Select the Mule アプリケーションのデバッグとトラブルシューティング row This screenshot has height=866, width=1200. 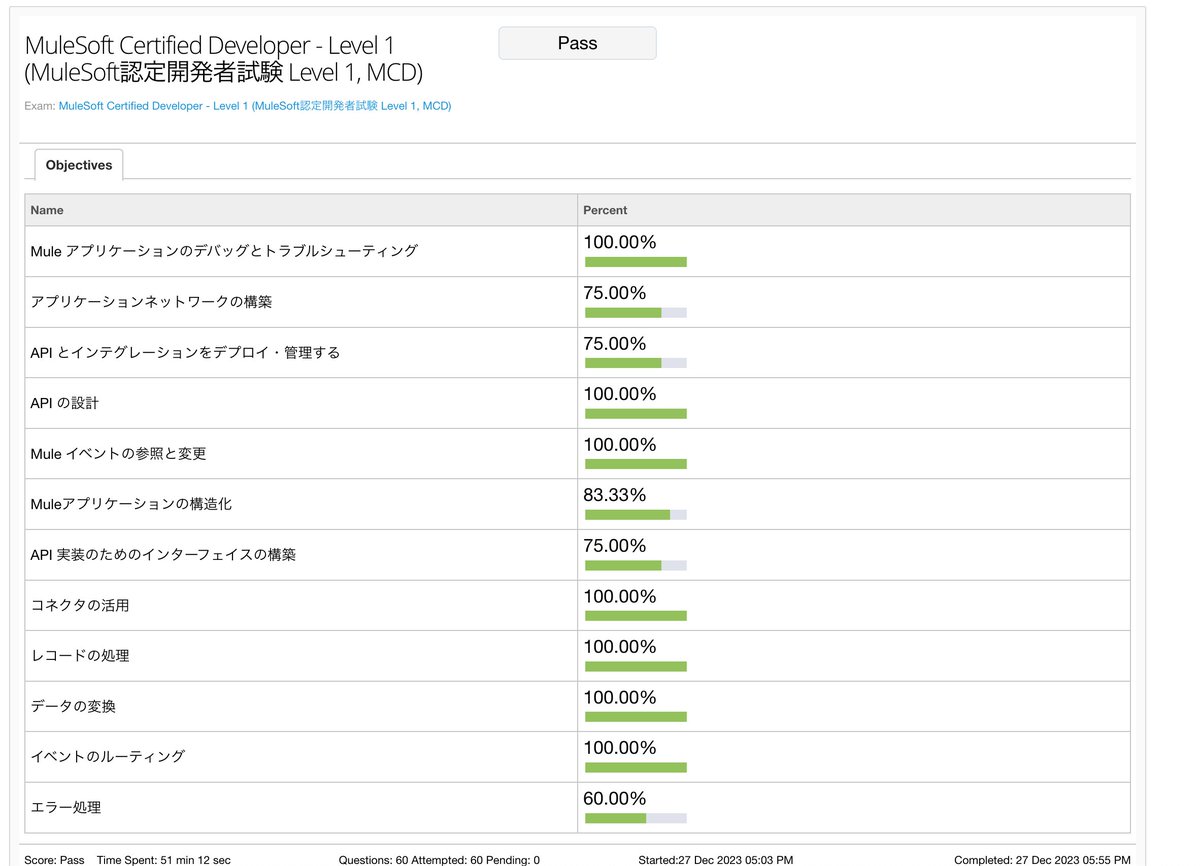click(x=577, y=251)
